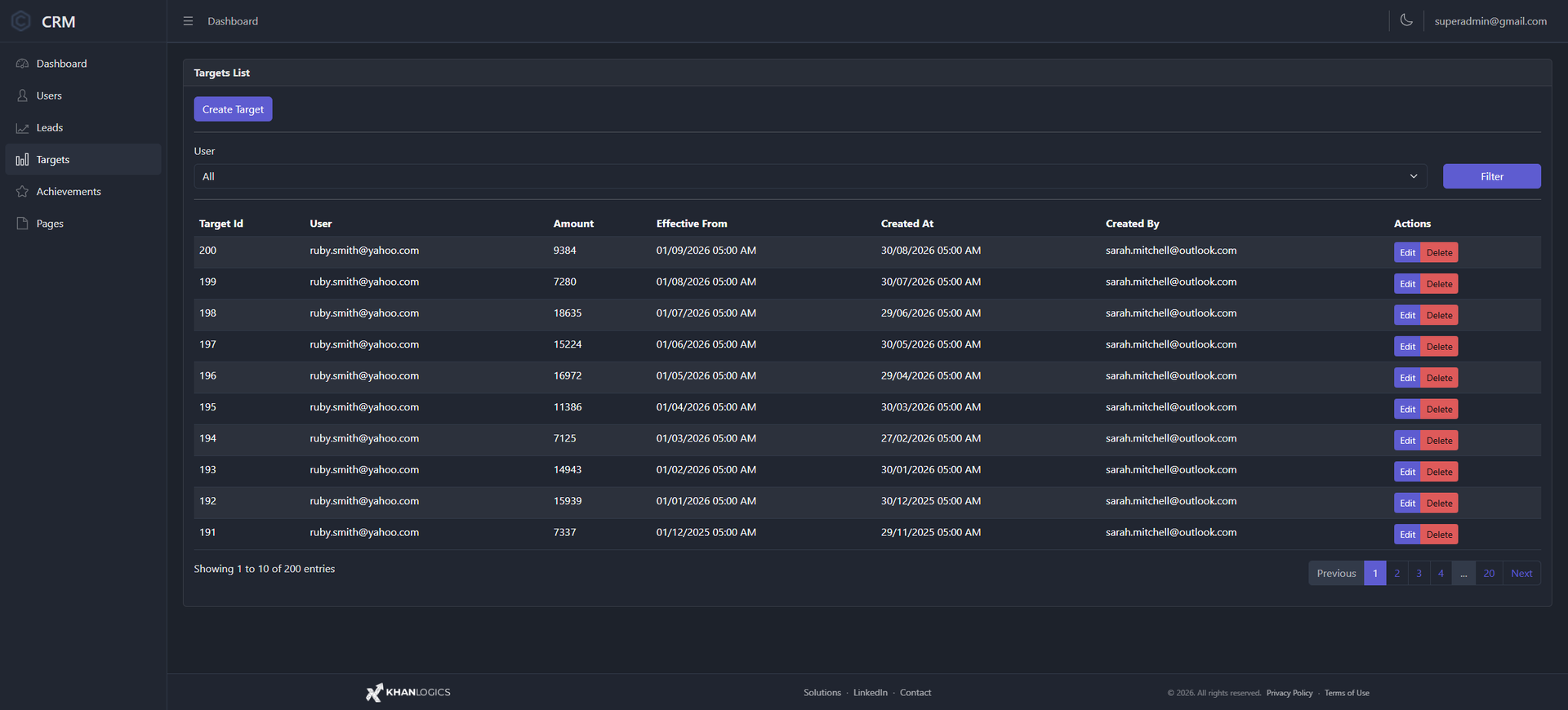The width and height of the screenshot is (1568, 710).
Task: Edit target 194
Action: (1407, 441)
